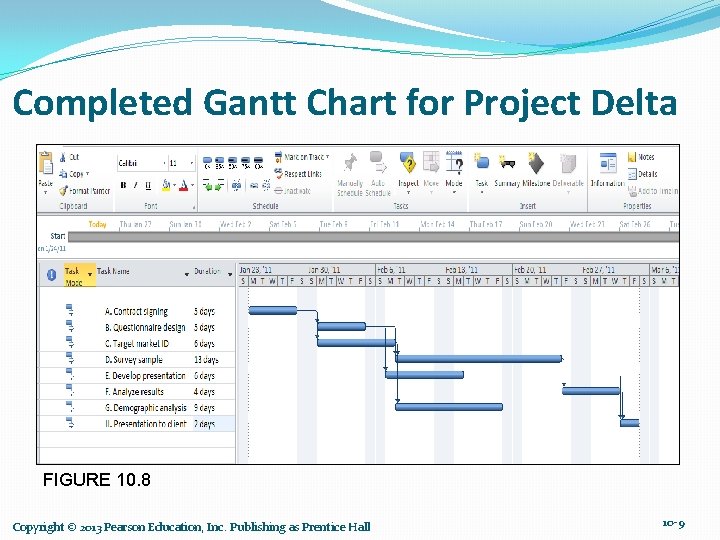
Task: Select task H. Presentation to client
Action: tap(146, 424)
